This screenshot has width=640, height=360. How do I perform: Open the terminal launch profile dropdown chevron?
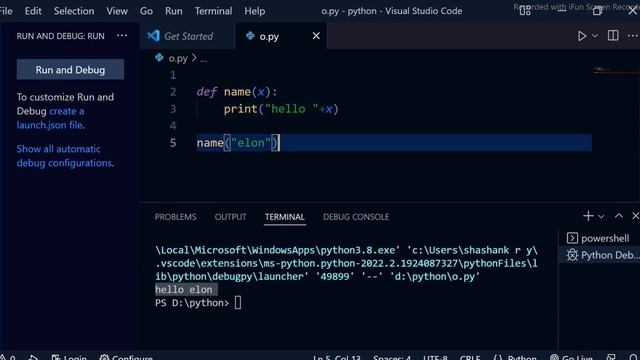pos(601,216)
